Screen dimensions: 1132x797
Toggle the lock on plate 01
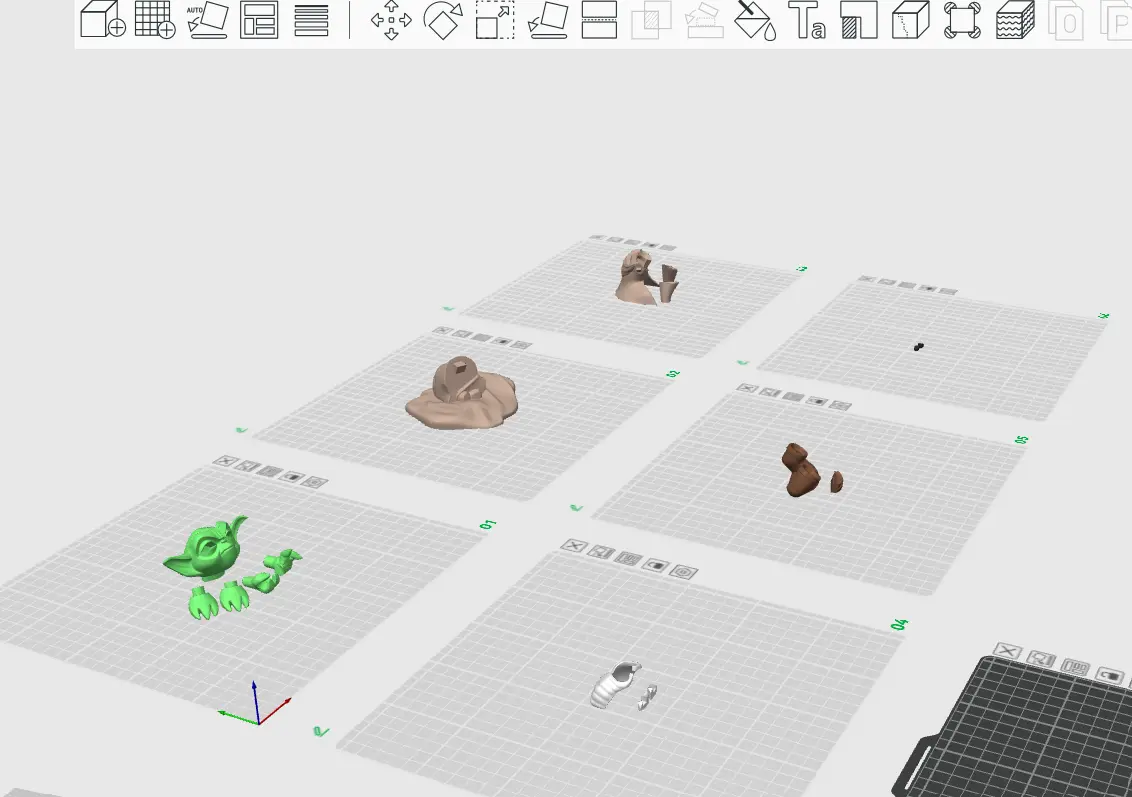[292, 476]
